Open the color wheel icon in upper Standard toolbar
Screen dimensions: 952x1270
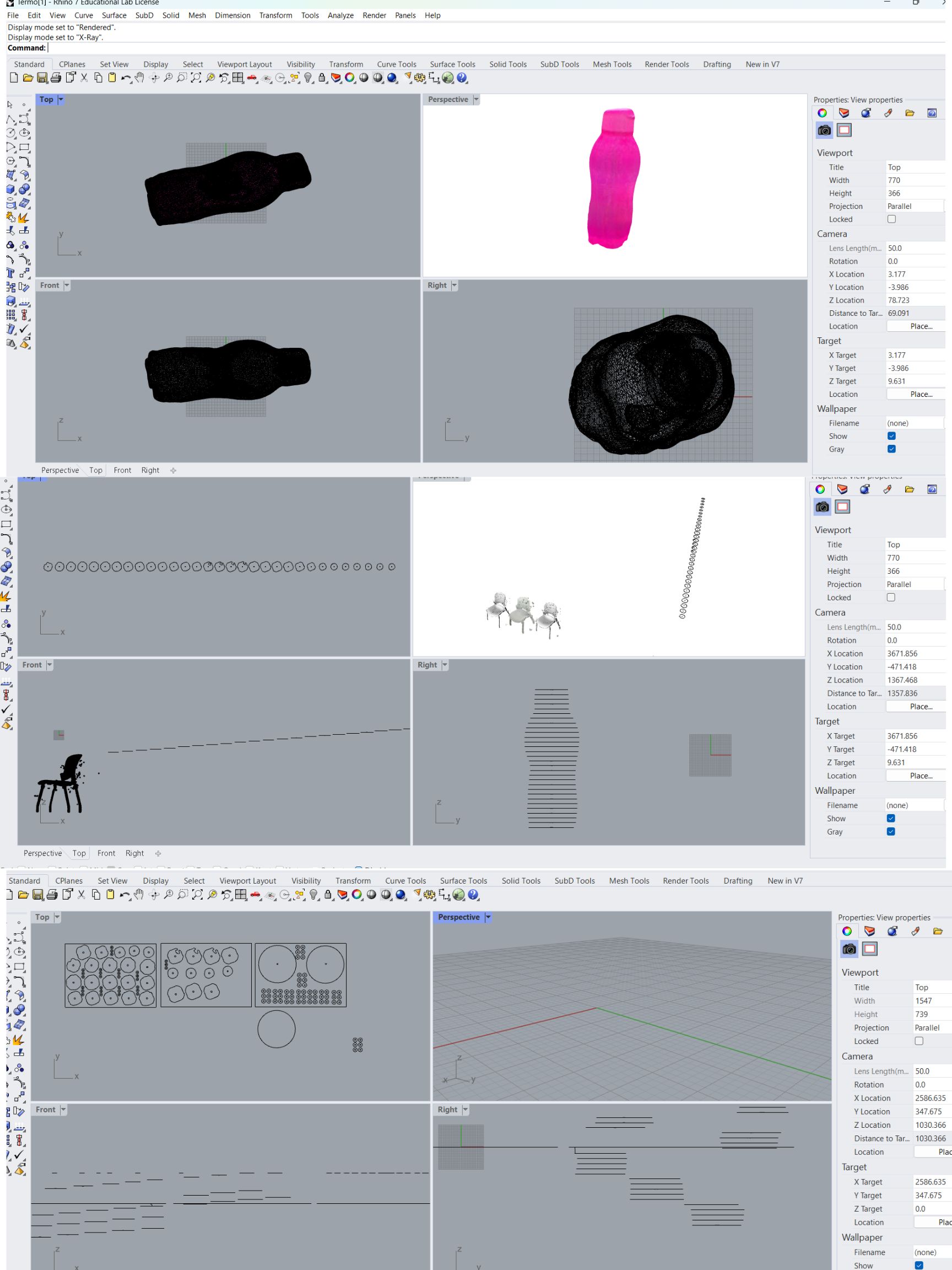click(x=349, y=78)
